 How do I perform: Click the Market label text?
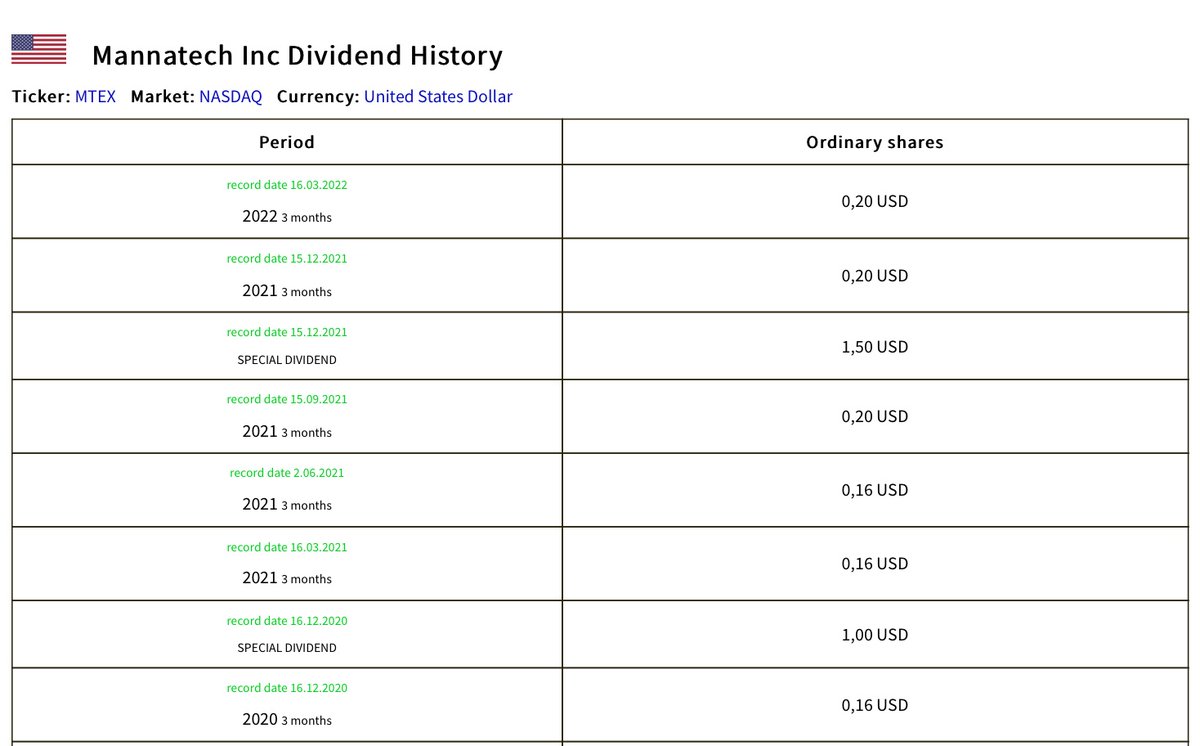(162, 97)
